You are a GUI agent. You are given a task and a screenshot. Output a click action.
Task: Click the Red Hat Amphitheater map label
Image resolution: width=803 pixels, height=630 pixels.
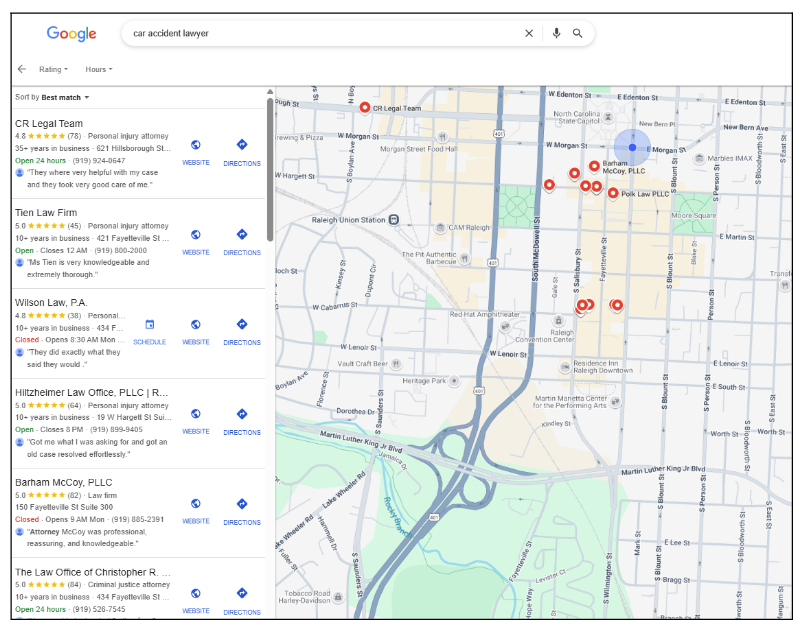[484, 314]
